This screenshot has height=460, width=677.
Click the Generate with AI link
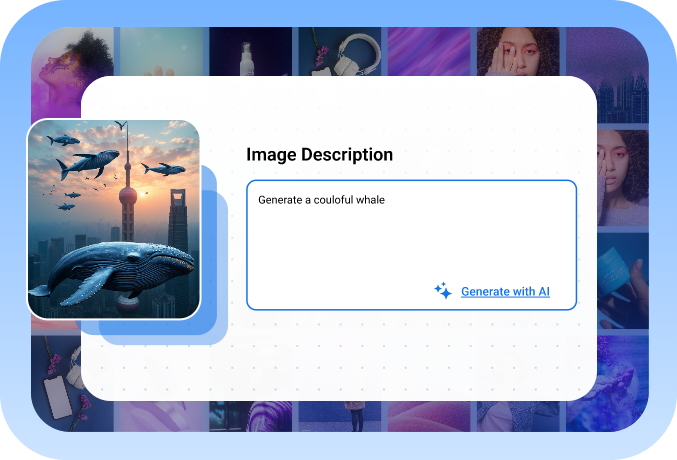(505, 292)
